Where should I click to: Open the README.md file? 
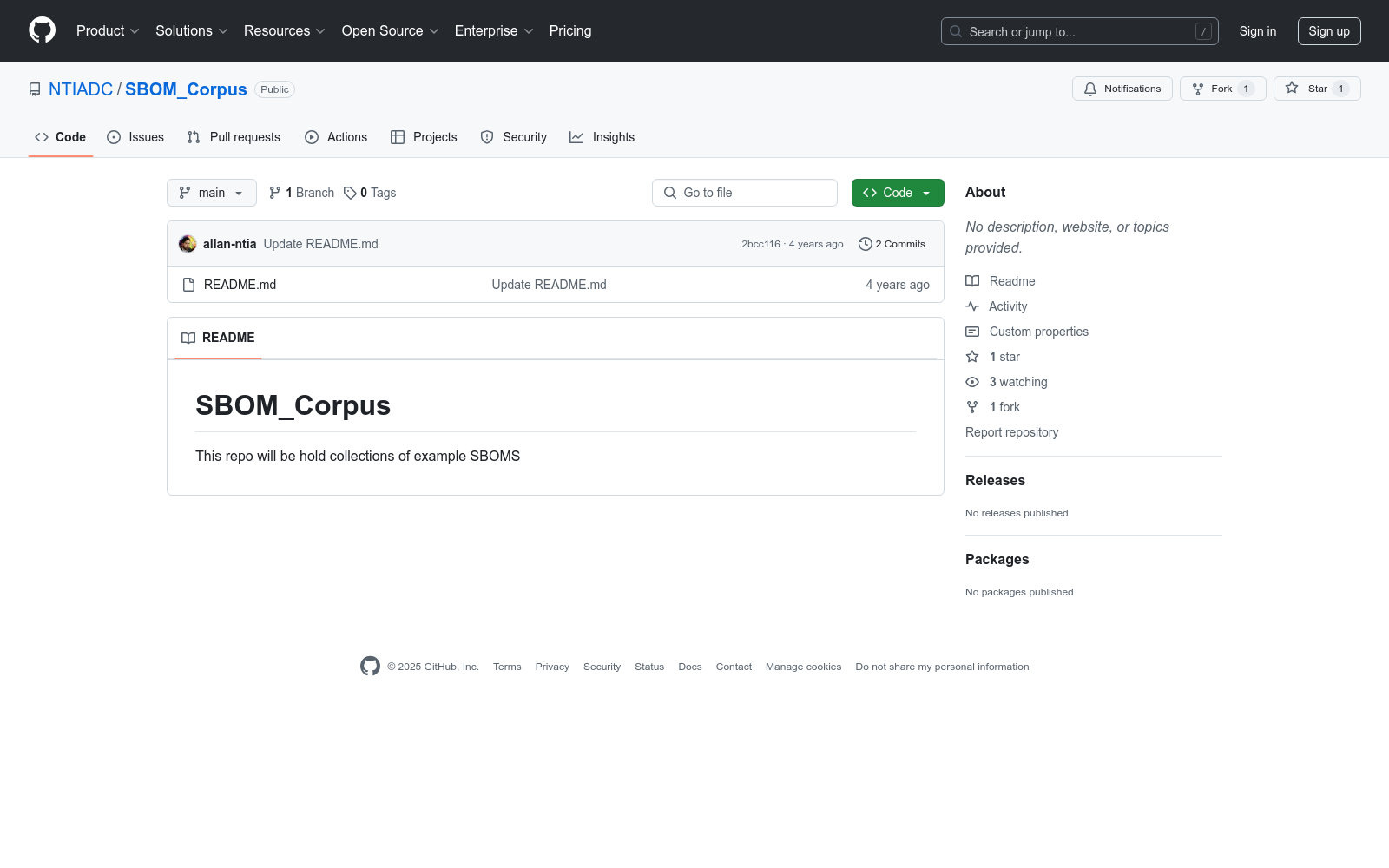tap(240, 285)
